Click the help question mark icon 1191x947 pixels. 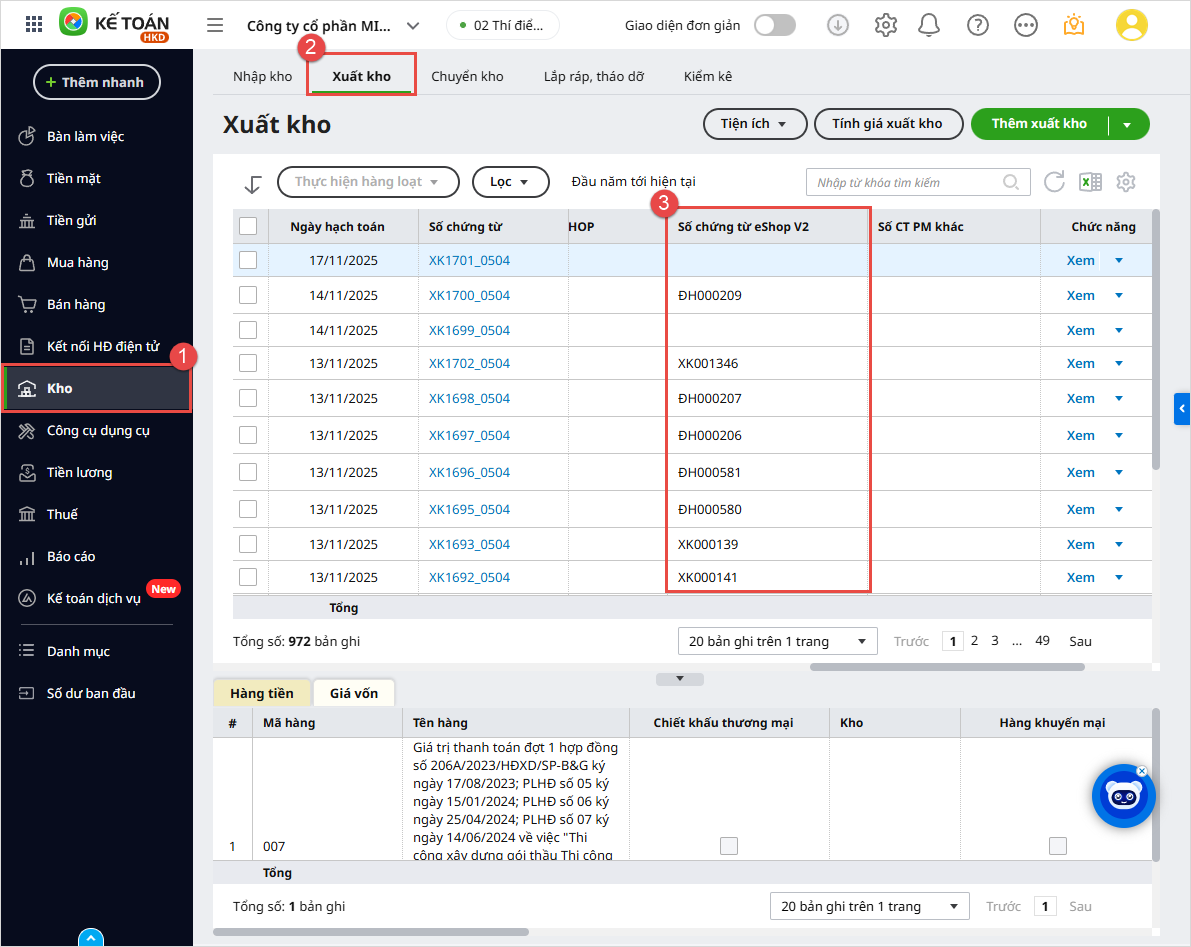click(x=979, y=25)
